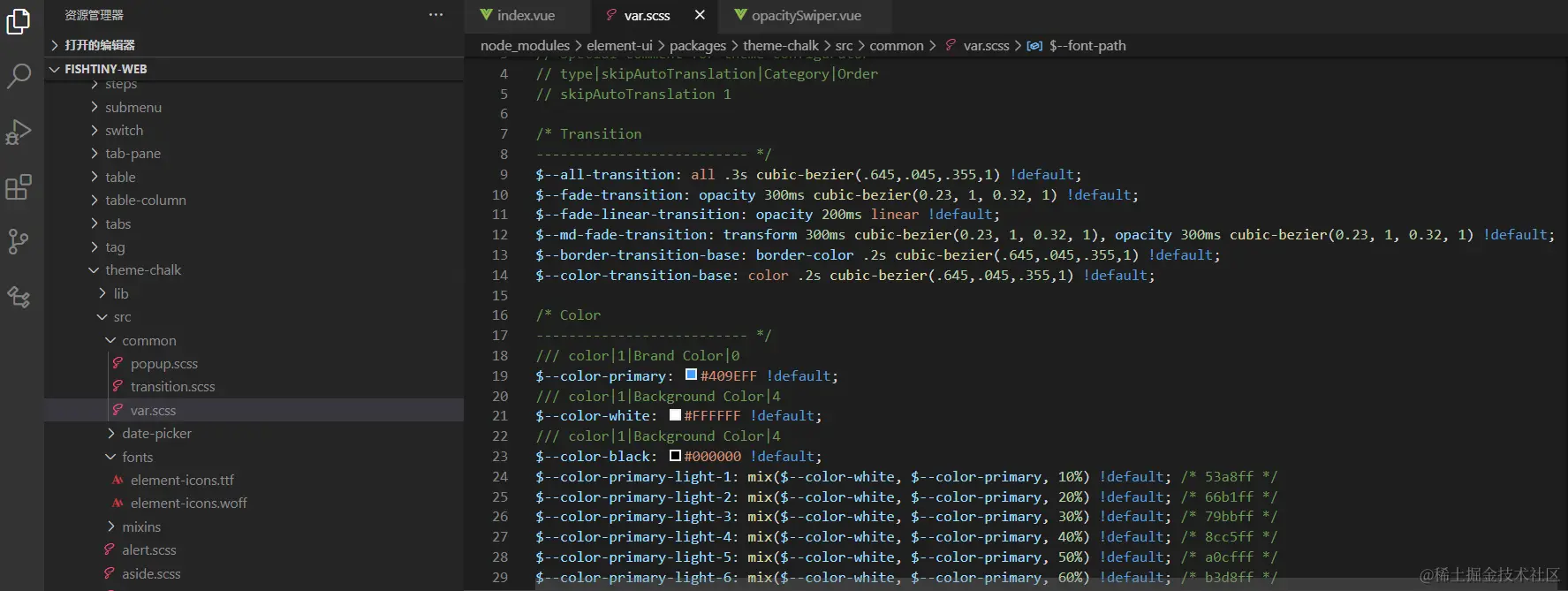The image size is (1568, 591).
Task: Click Vue icon on index.vue tab
Action: [x=486, y=15]
